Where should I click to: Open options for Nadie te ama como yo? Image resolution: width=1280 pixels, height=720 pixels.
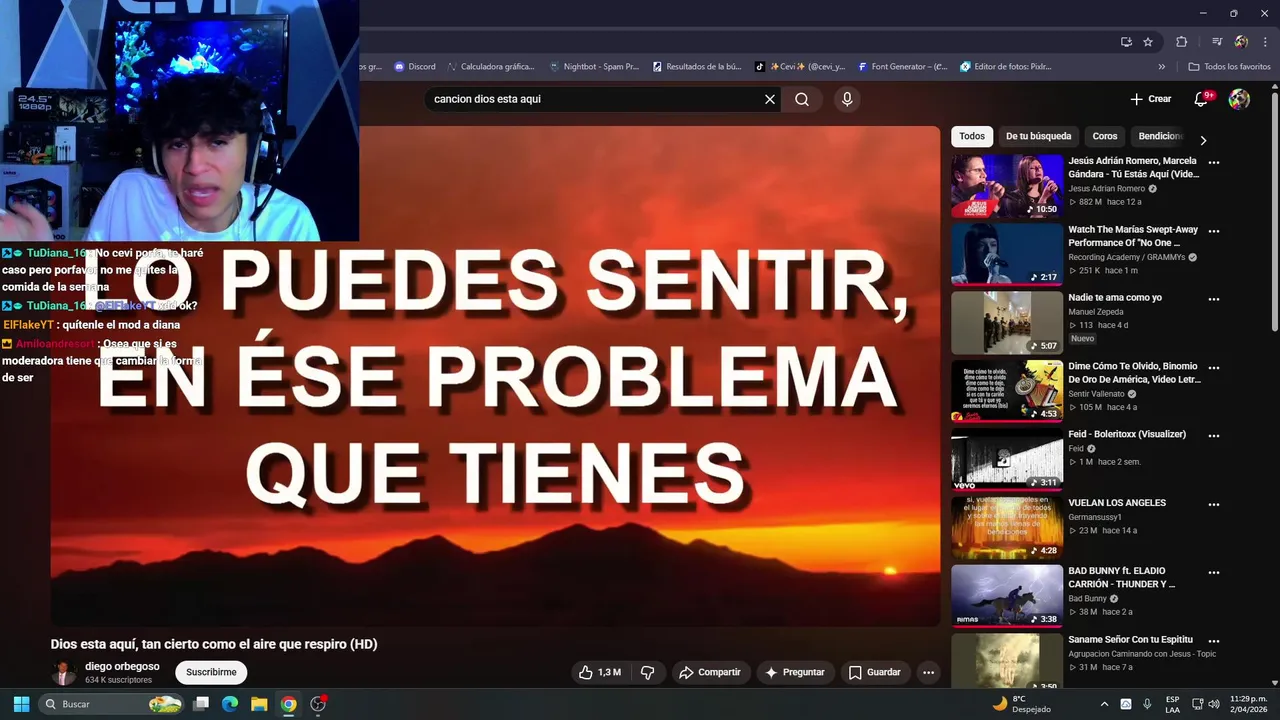(1214, 299)
